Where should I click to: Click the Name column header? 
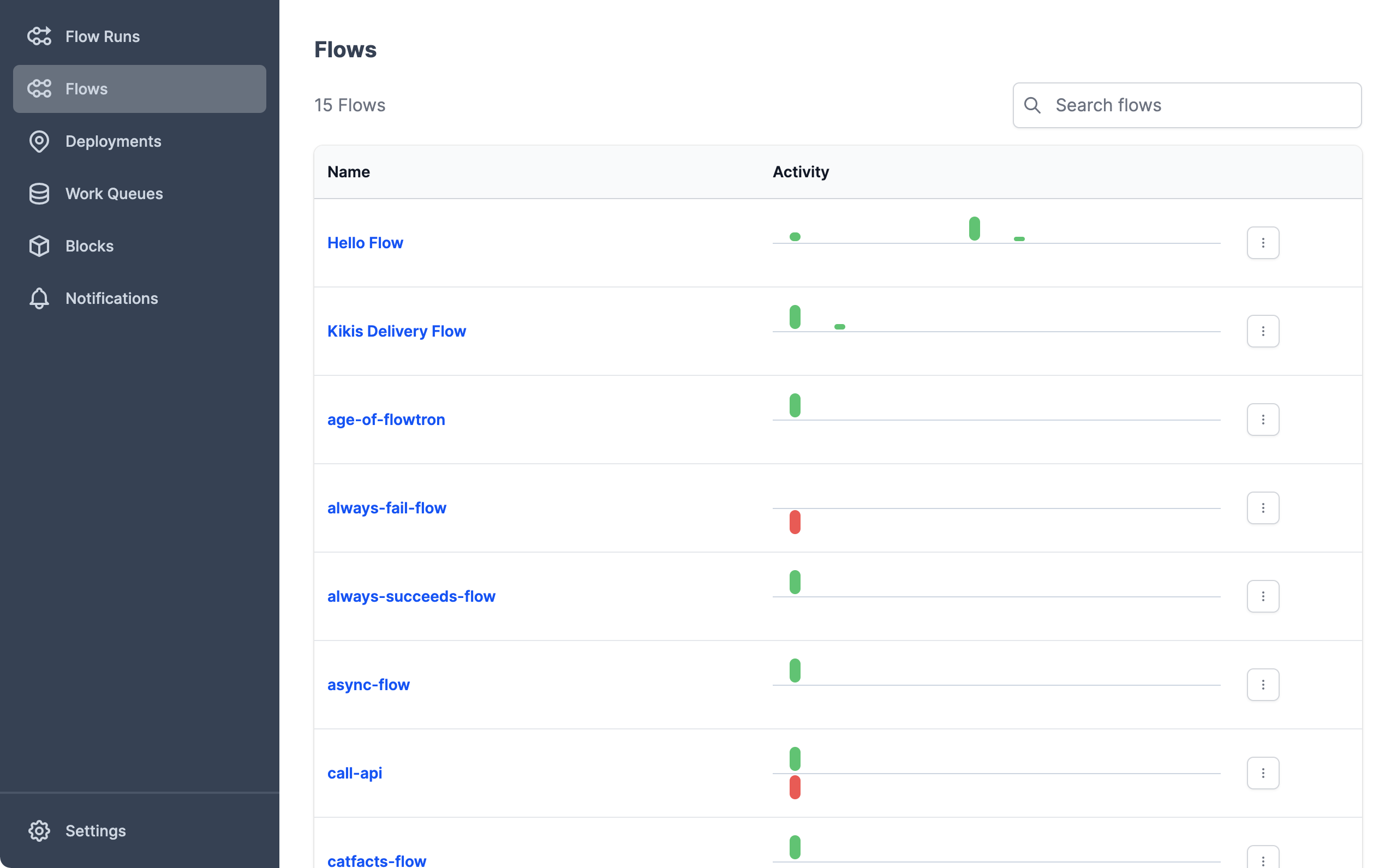(x=349, y=172)
